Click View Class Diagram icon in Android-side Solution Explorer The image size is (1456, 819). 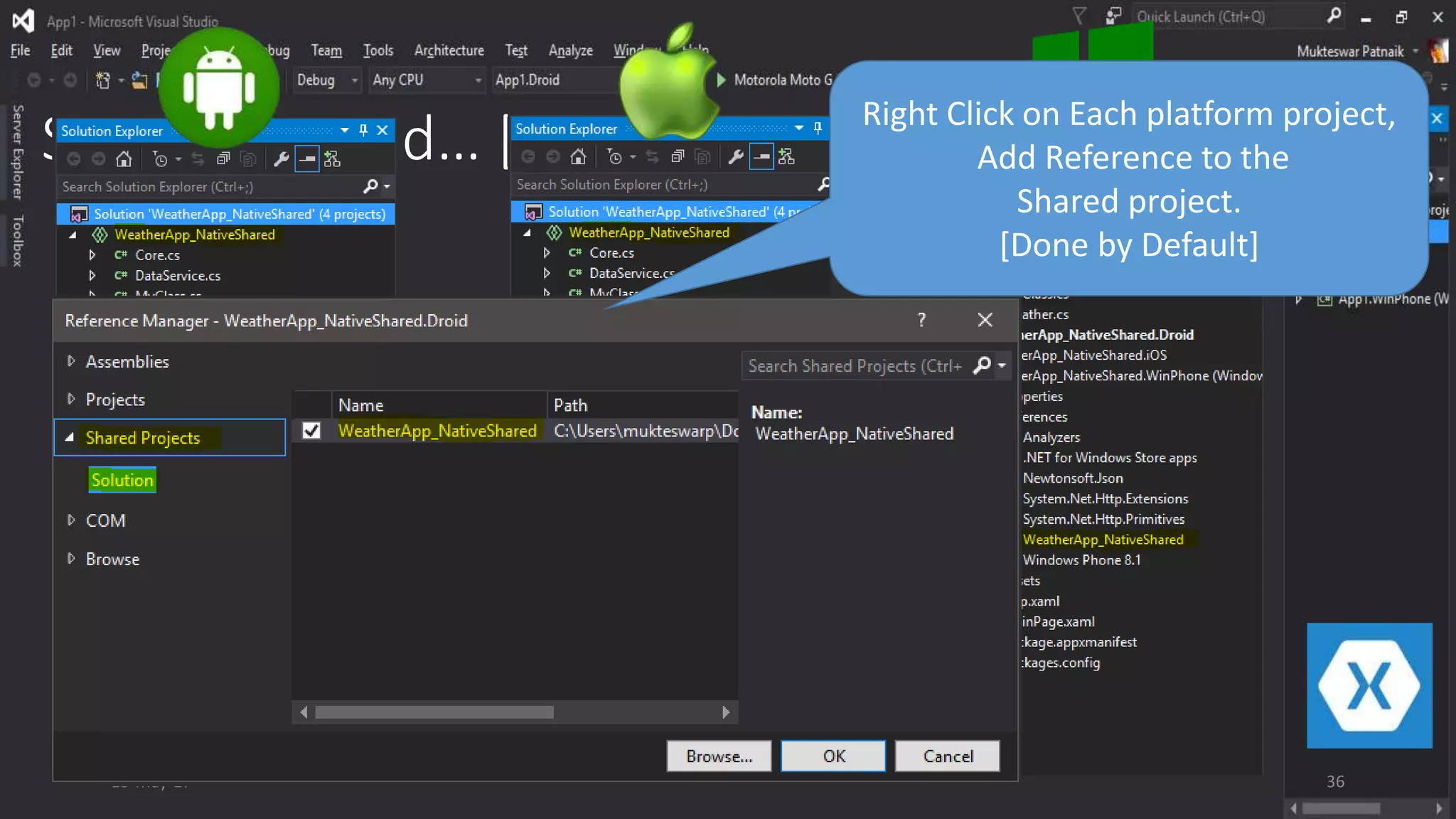pyautogui.click(x=332, y=159)
